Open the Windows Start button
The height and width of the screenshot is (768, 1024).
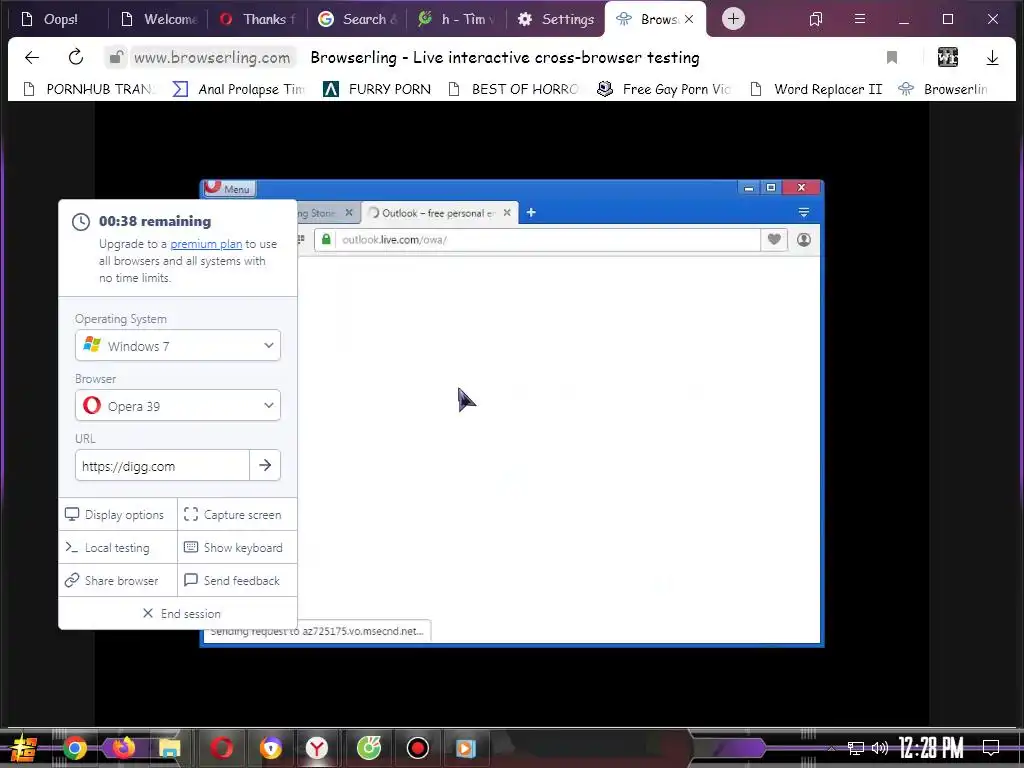(23, 748)
